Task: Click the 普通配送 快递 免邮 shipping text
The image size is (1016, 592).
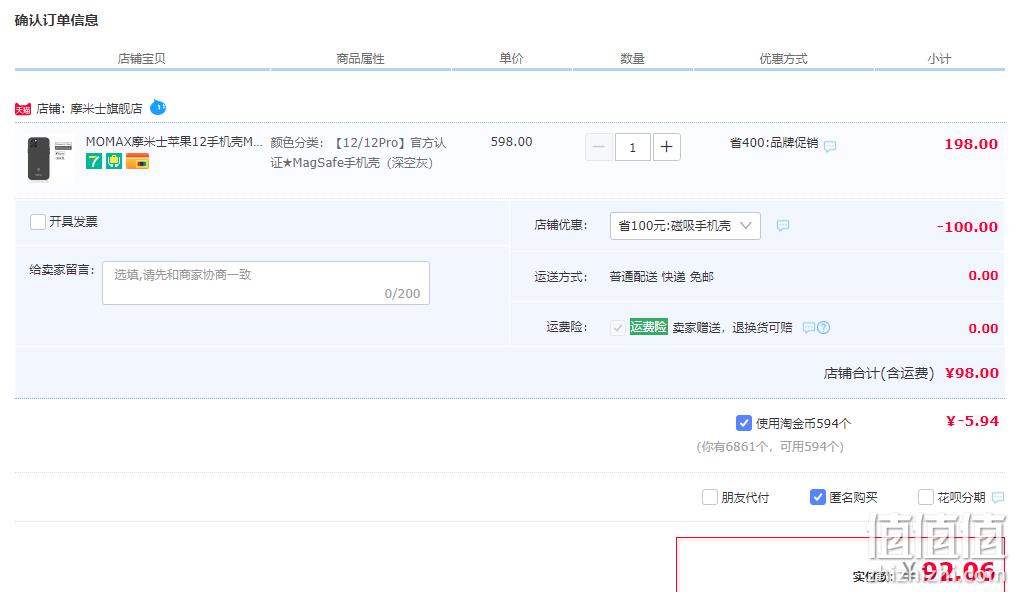Action: [662, 277]
